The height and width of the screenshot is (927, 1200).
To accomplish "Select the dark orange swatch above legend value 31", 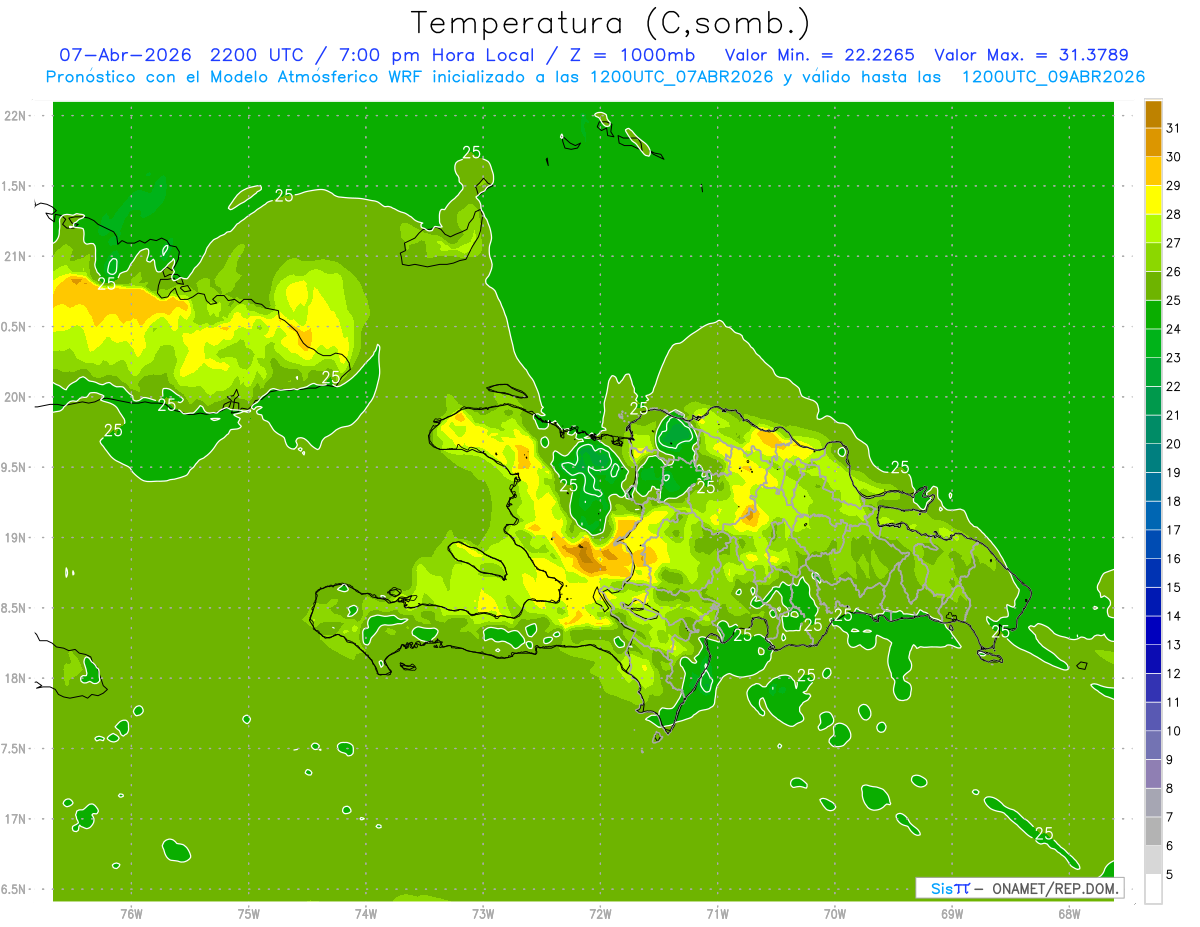I will coord(1153,114).
